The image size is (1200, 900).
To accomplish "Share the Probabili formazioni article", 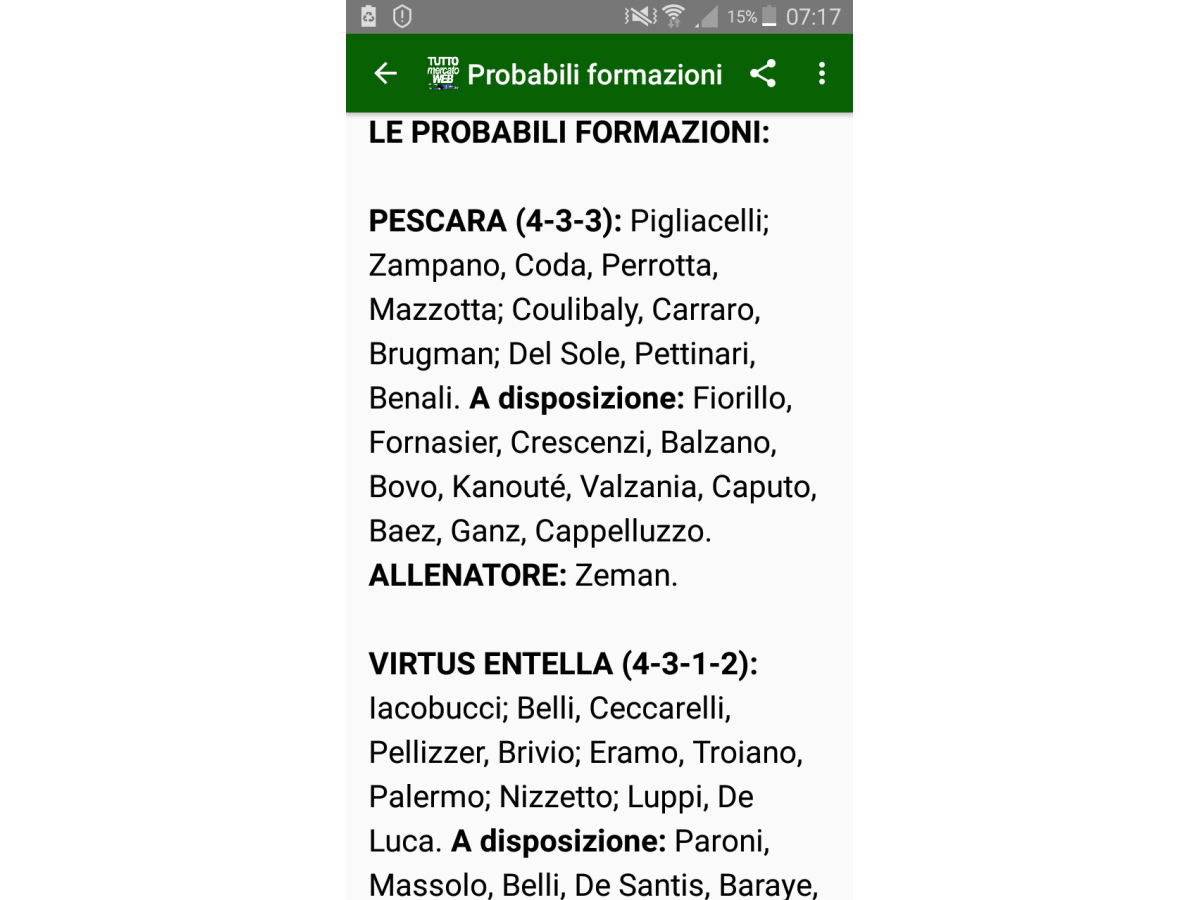I will coord(763,74).
